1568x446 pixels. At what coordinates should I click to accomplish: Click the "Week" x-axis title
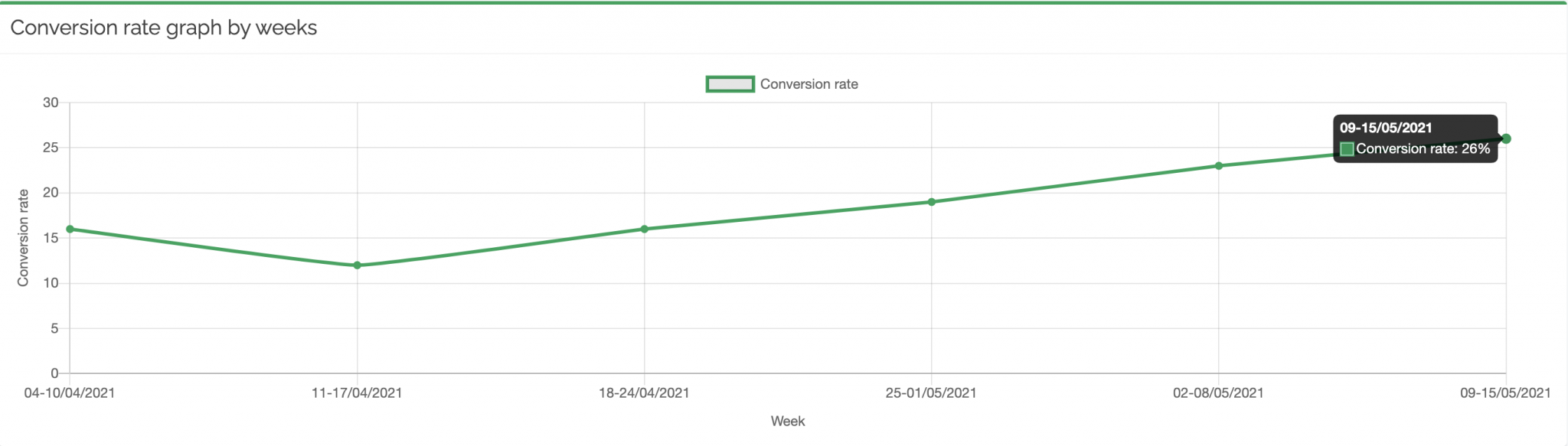(x=788, y=422)
